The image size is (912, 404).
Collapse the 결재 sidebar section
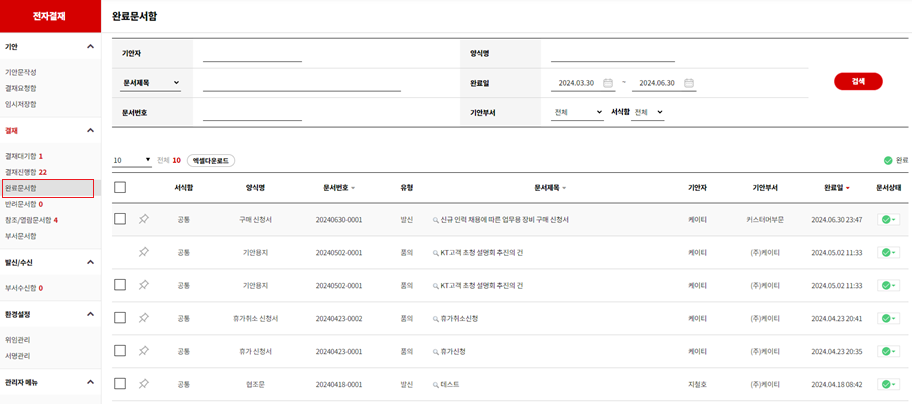[90, 130]
